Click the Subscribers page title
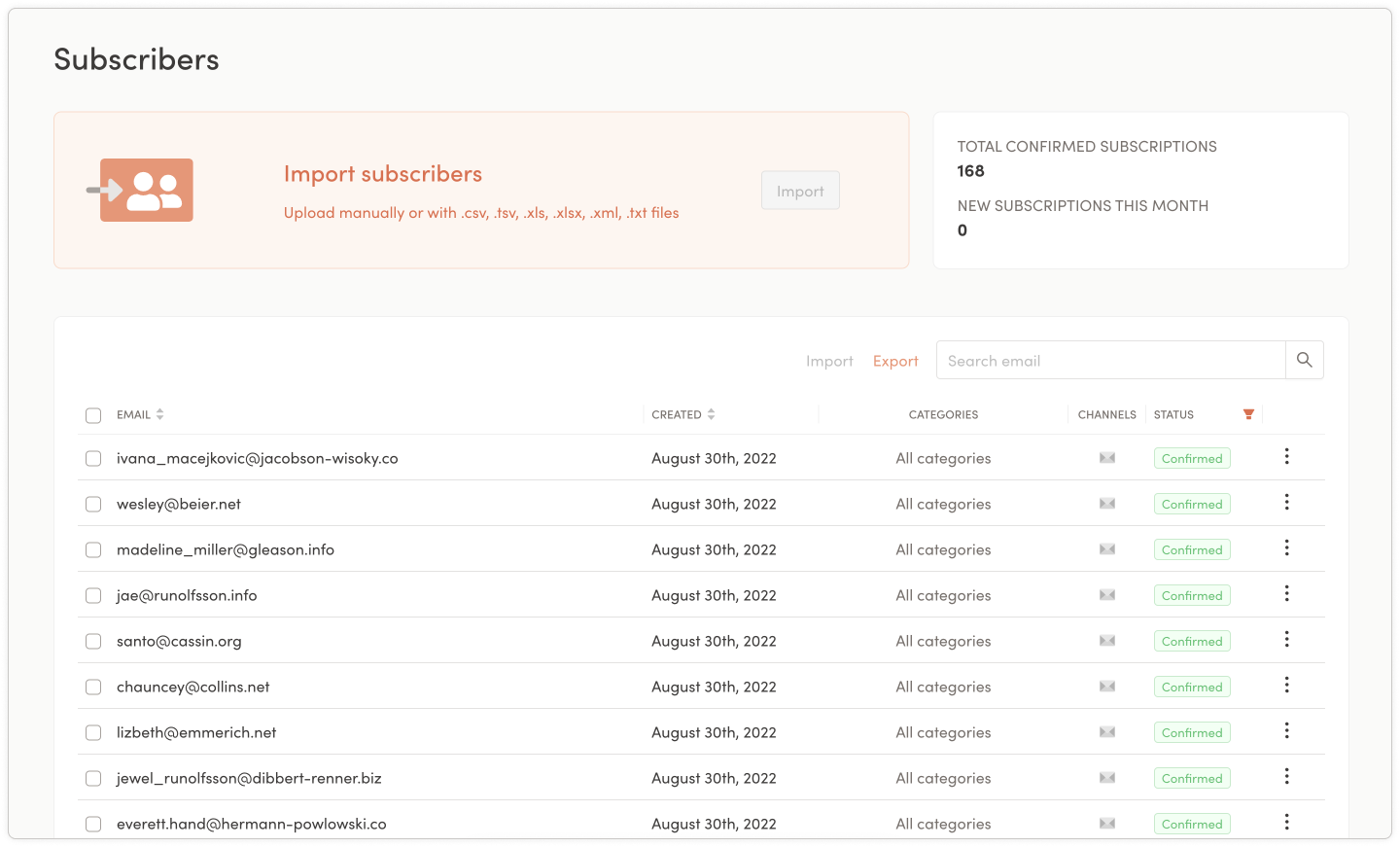The image size is (1400, 847). [136, 59]
